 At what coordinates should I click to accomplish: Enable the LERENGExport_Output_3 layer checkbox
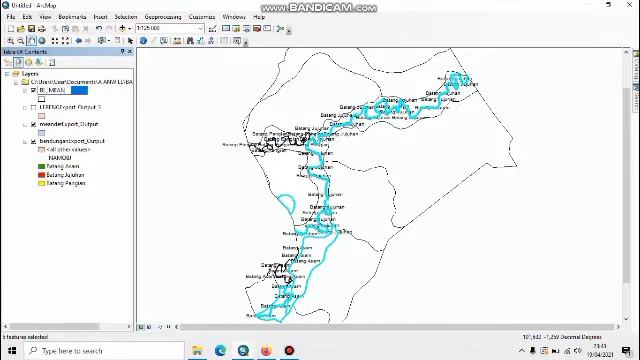point(33,107)
